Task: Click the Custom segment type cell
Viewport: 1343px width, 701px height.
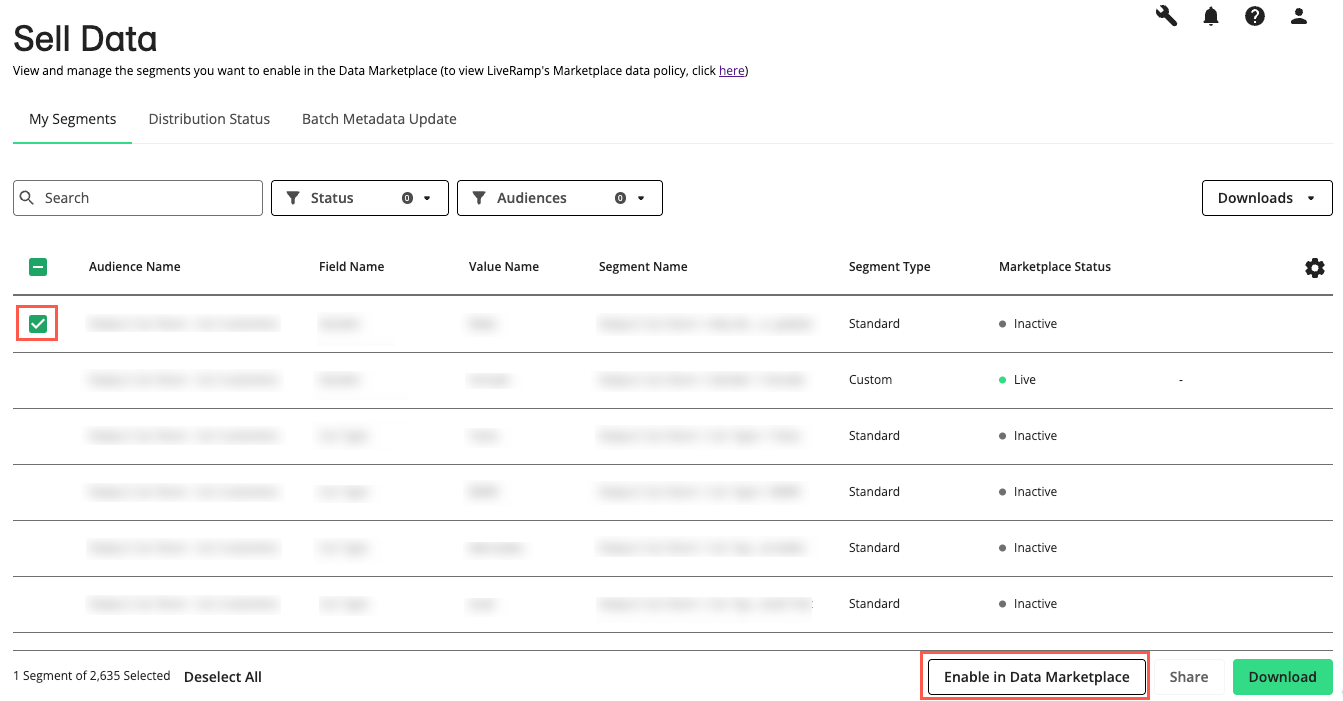Action: (x=870, y=380)
